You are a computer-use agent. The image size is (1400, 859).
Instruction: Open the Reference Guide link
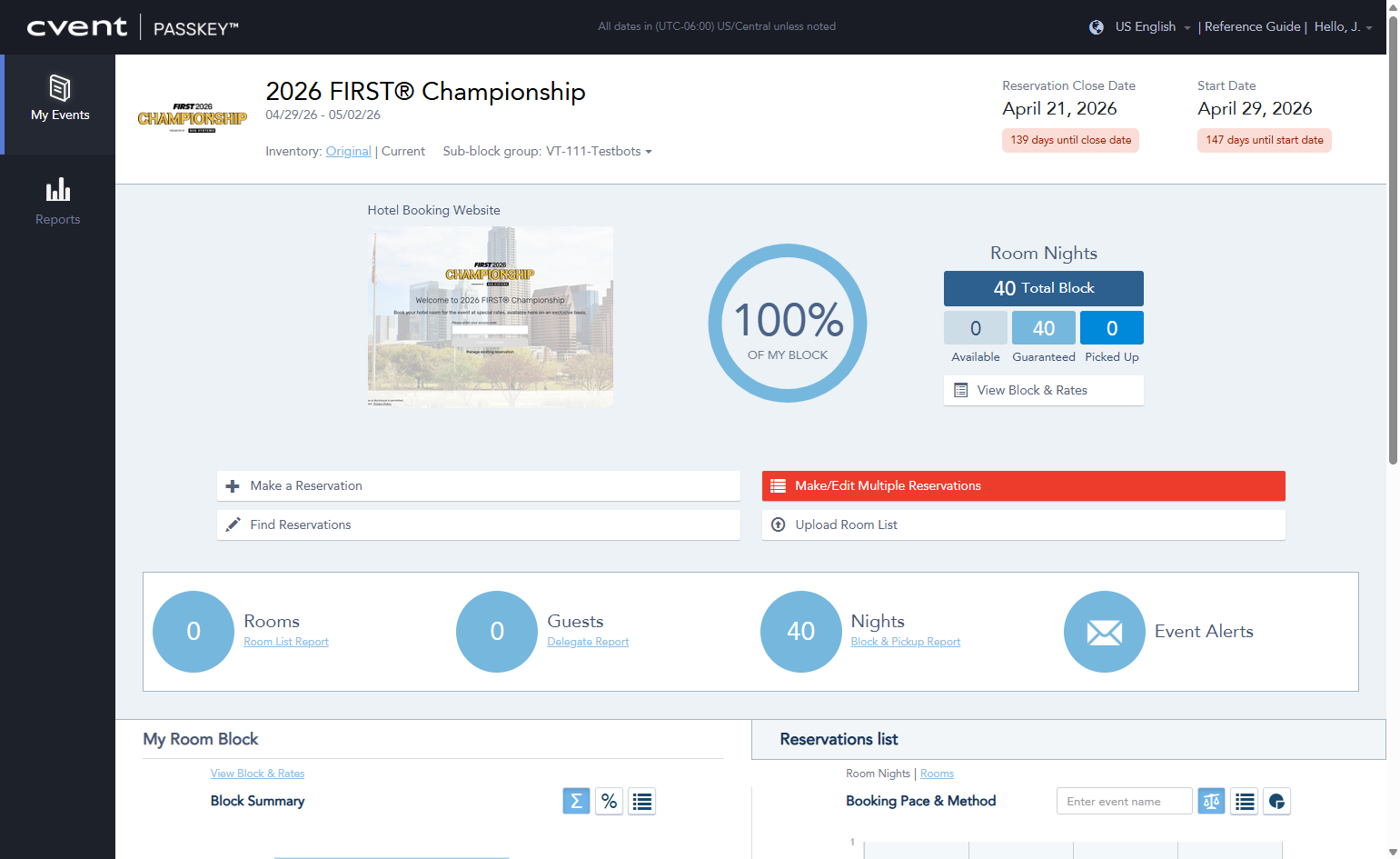(x=1252, y=27)
